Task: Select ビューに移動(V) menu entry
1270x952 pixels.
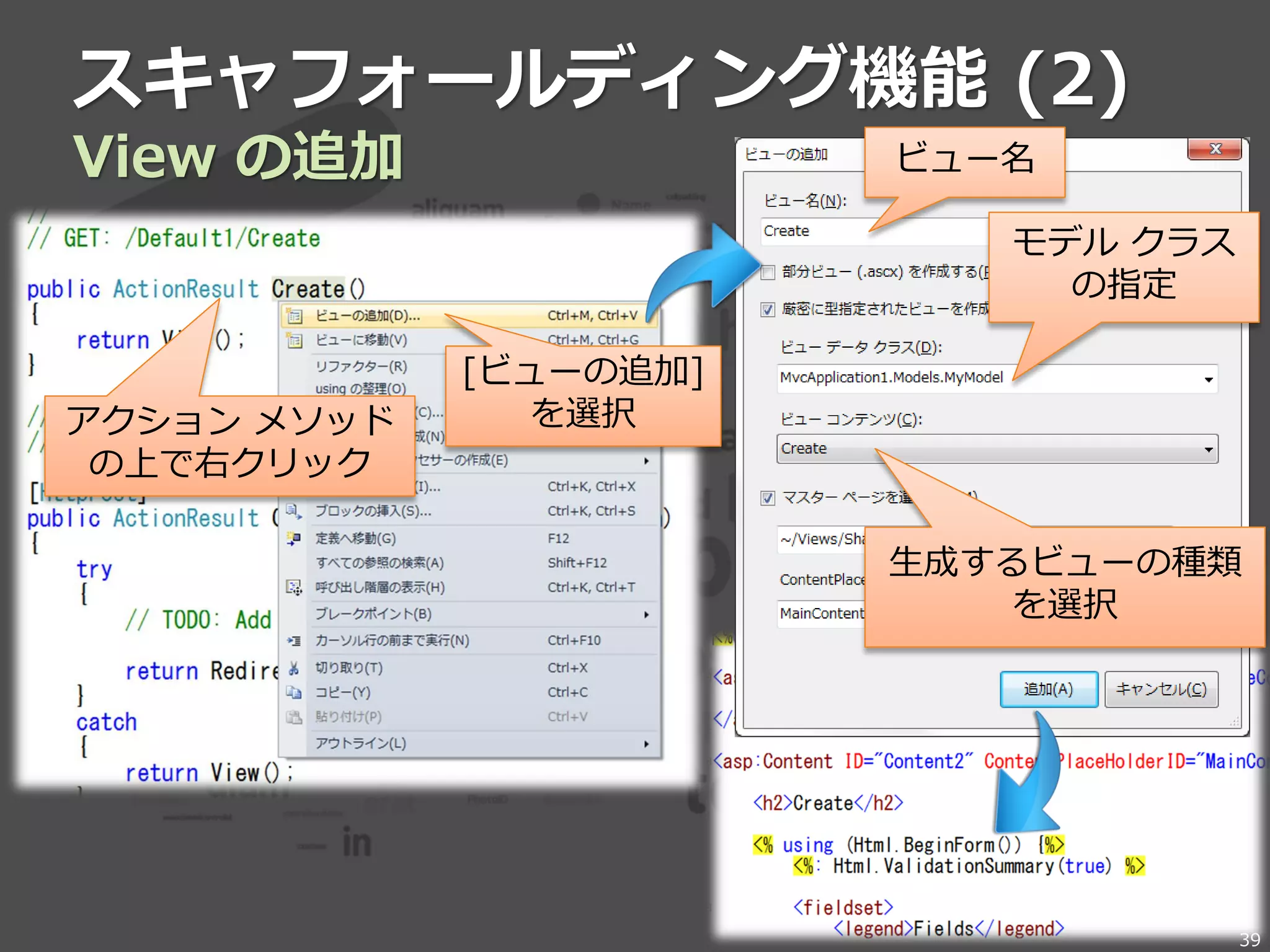Action: point(469,340)
